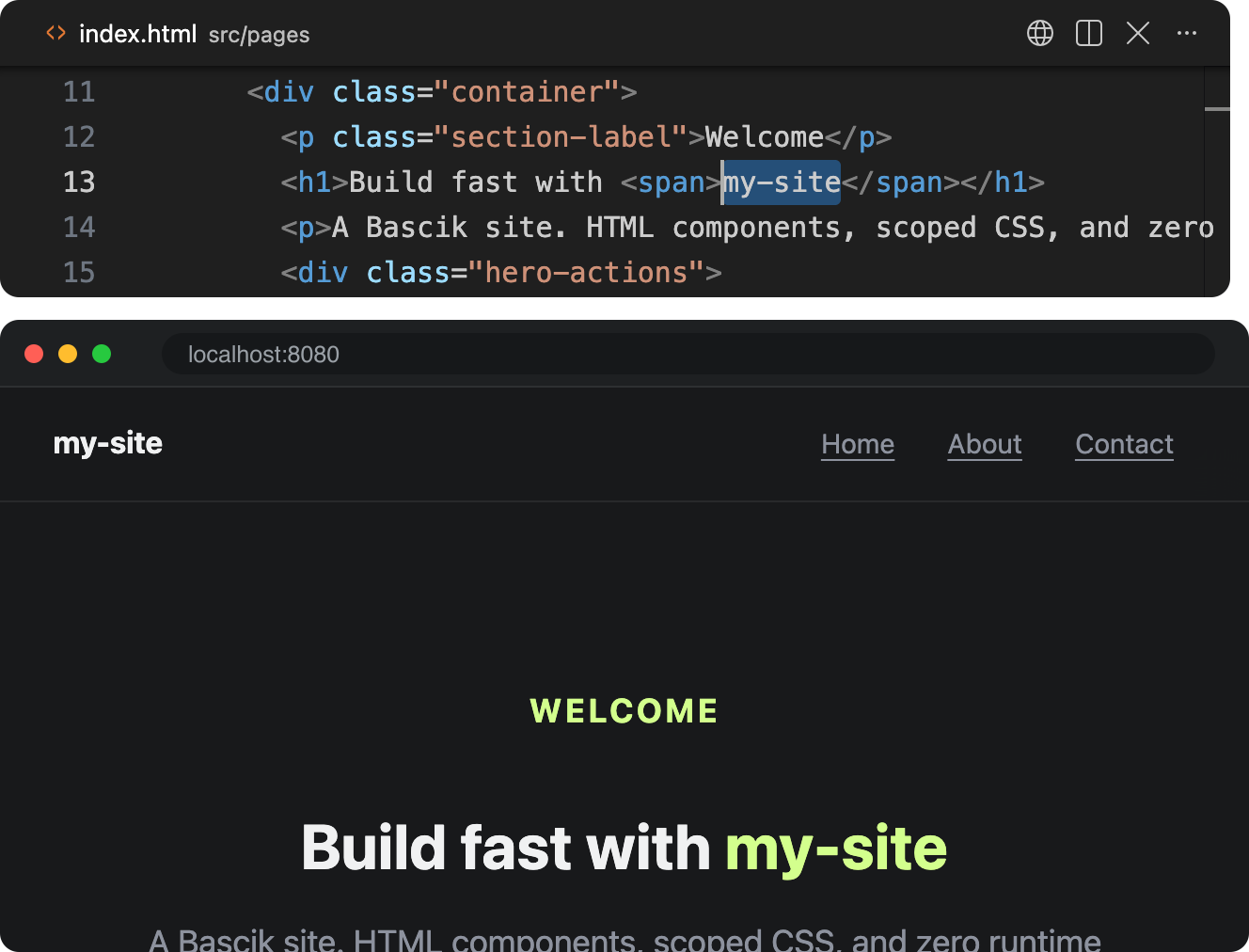Click the Welcome text on line 12

point(765,137)
